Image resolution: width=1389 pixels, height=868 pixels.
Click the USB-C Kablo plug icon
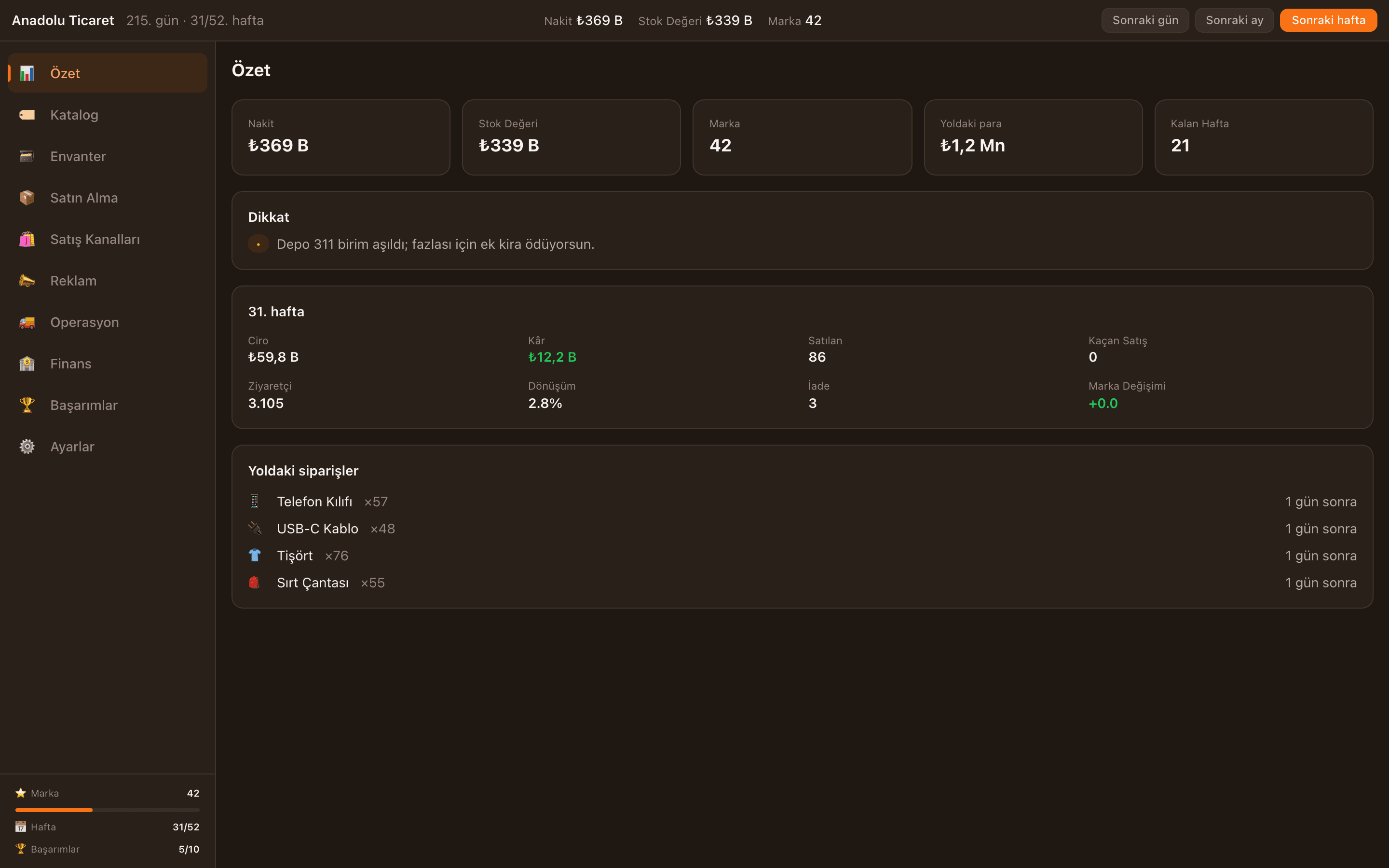point(254,528)
